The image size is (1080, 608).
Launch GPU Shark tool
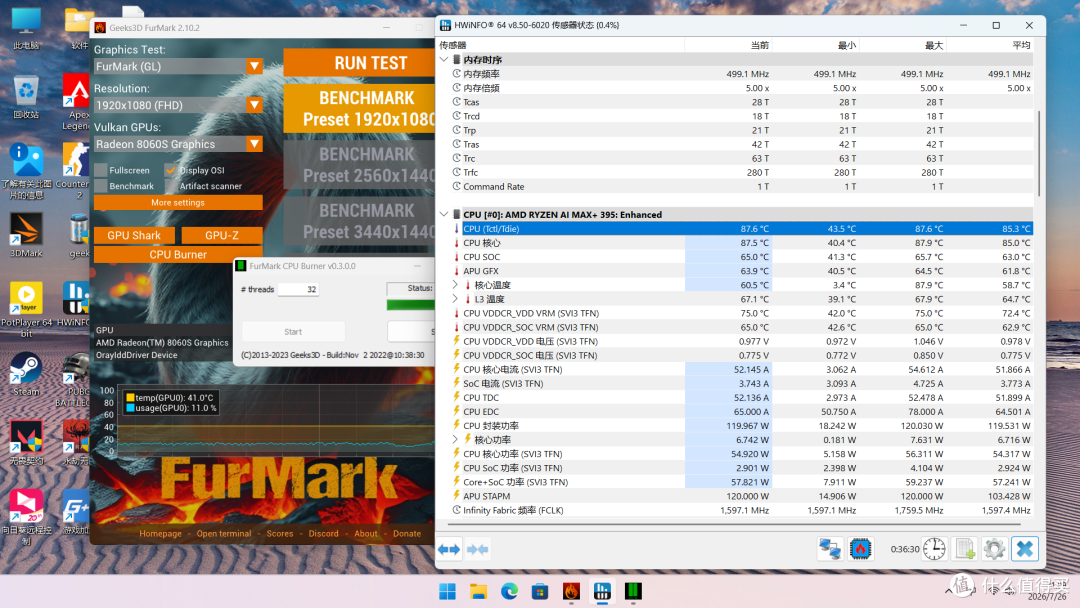(x=134, y=235)
